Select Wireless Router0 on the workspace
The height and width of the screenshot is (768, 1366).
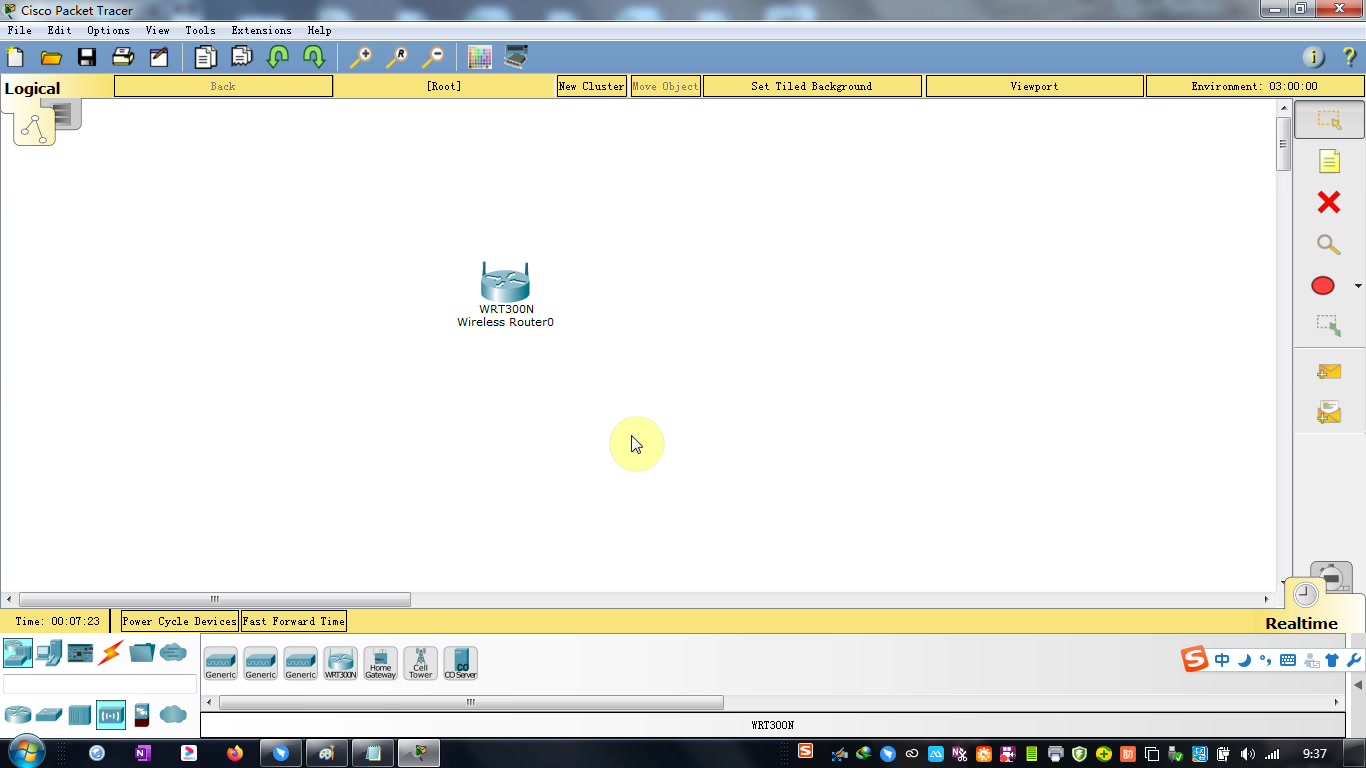505,283
